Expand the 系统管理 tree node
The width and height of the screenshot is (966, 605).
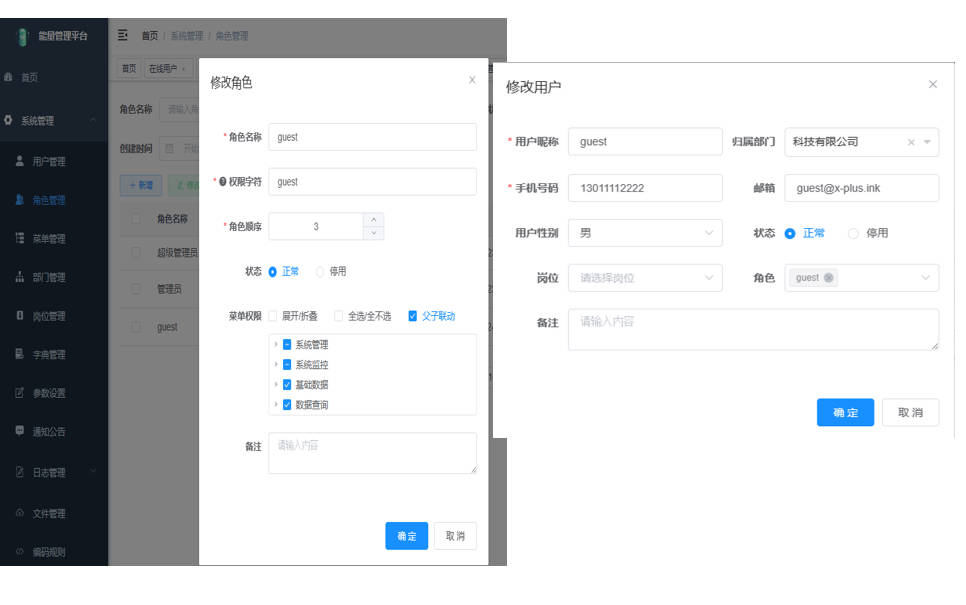276,344
